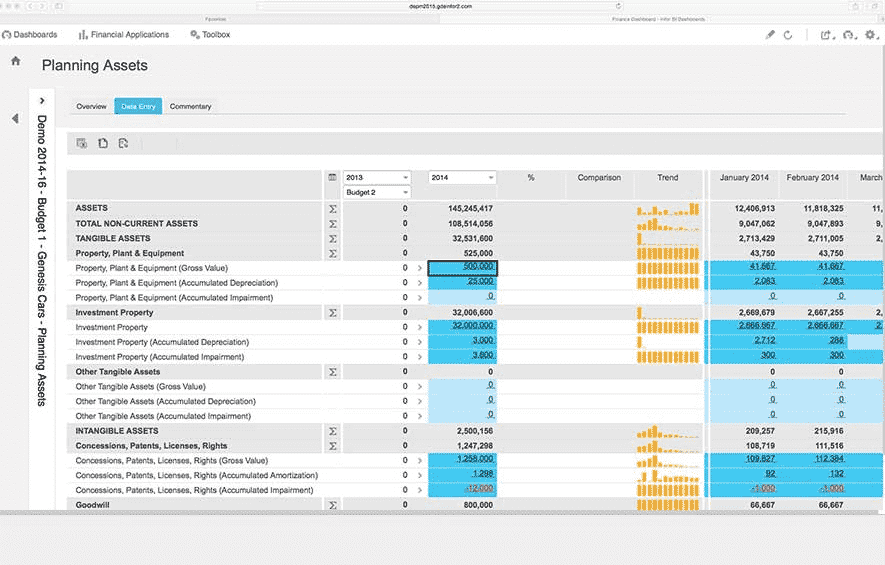The height and width of the screenshot is (565, 885).
Task: Click the sigma icon in the ASSETS row
Action: click(332, 208)
